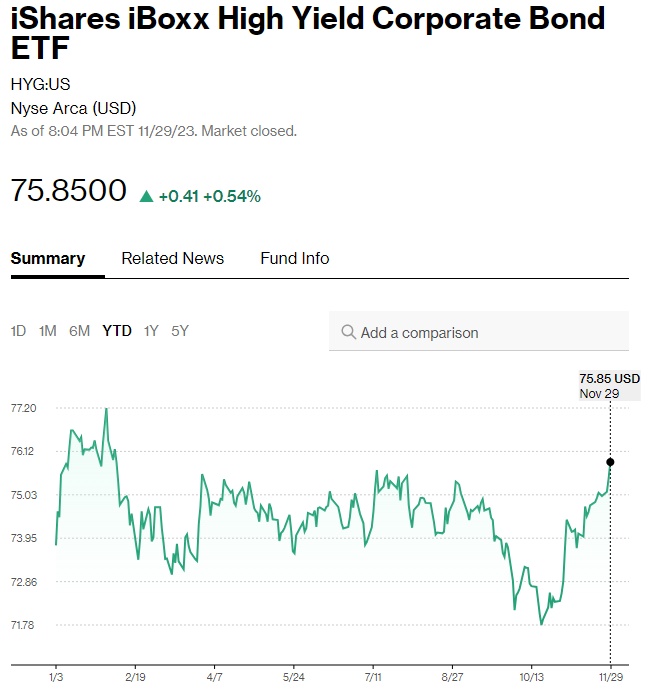Open the Fund Info tab
This screenshot has width=661, height=695.
294,258
